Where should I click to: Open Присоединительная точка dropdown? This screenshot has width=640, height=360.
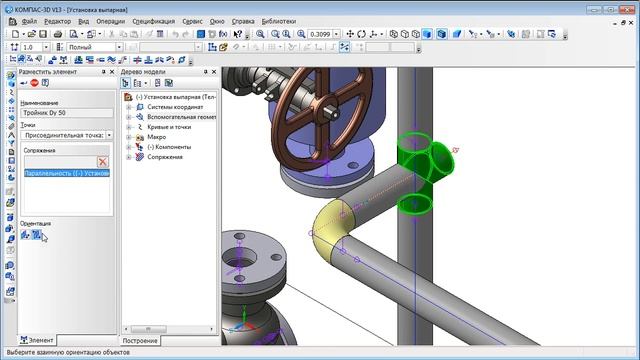coord(109,135)
